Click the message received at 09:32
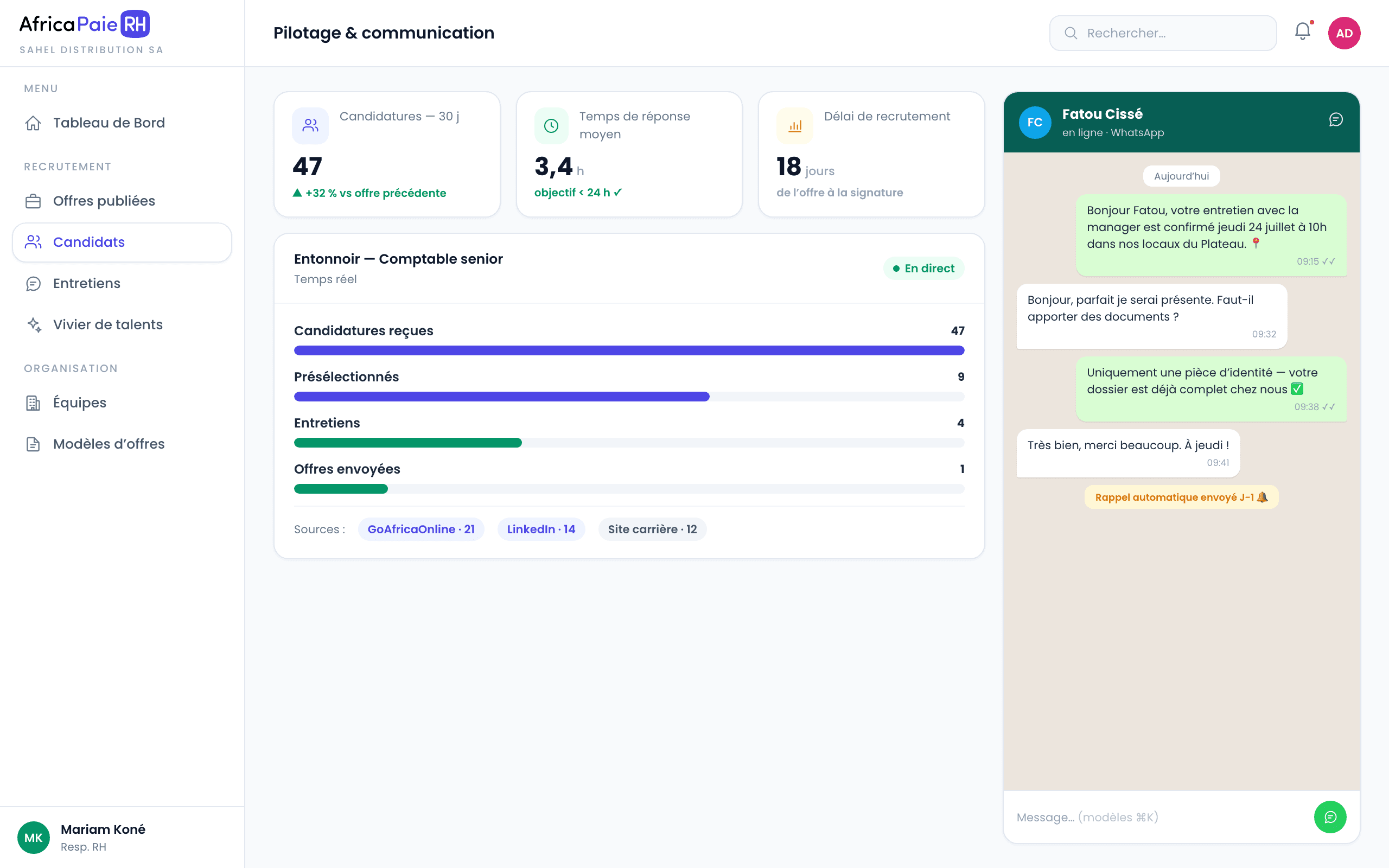The width and height of the screenshot is (1389, 868). 1151,316
